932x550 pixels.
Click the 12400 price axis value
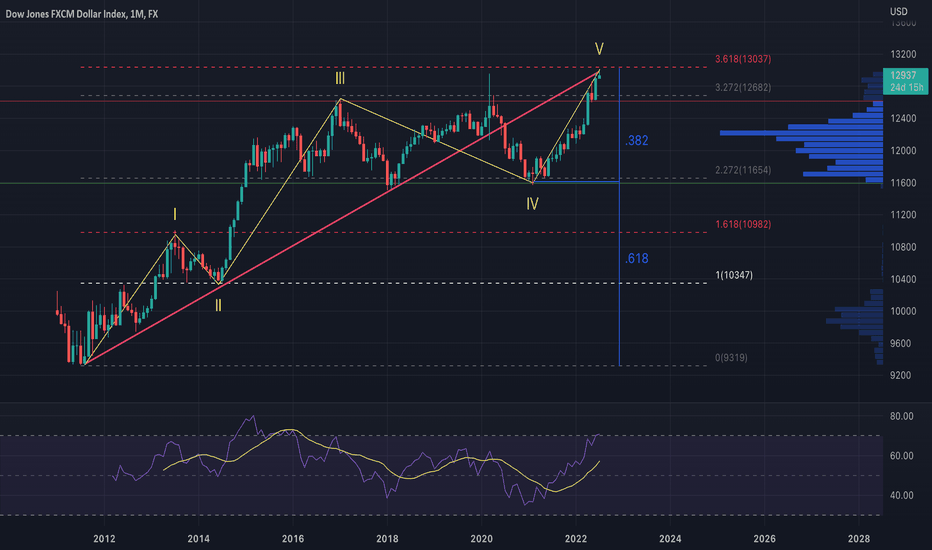[903, 118]
